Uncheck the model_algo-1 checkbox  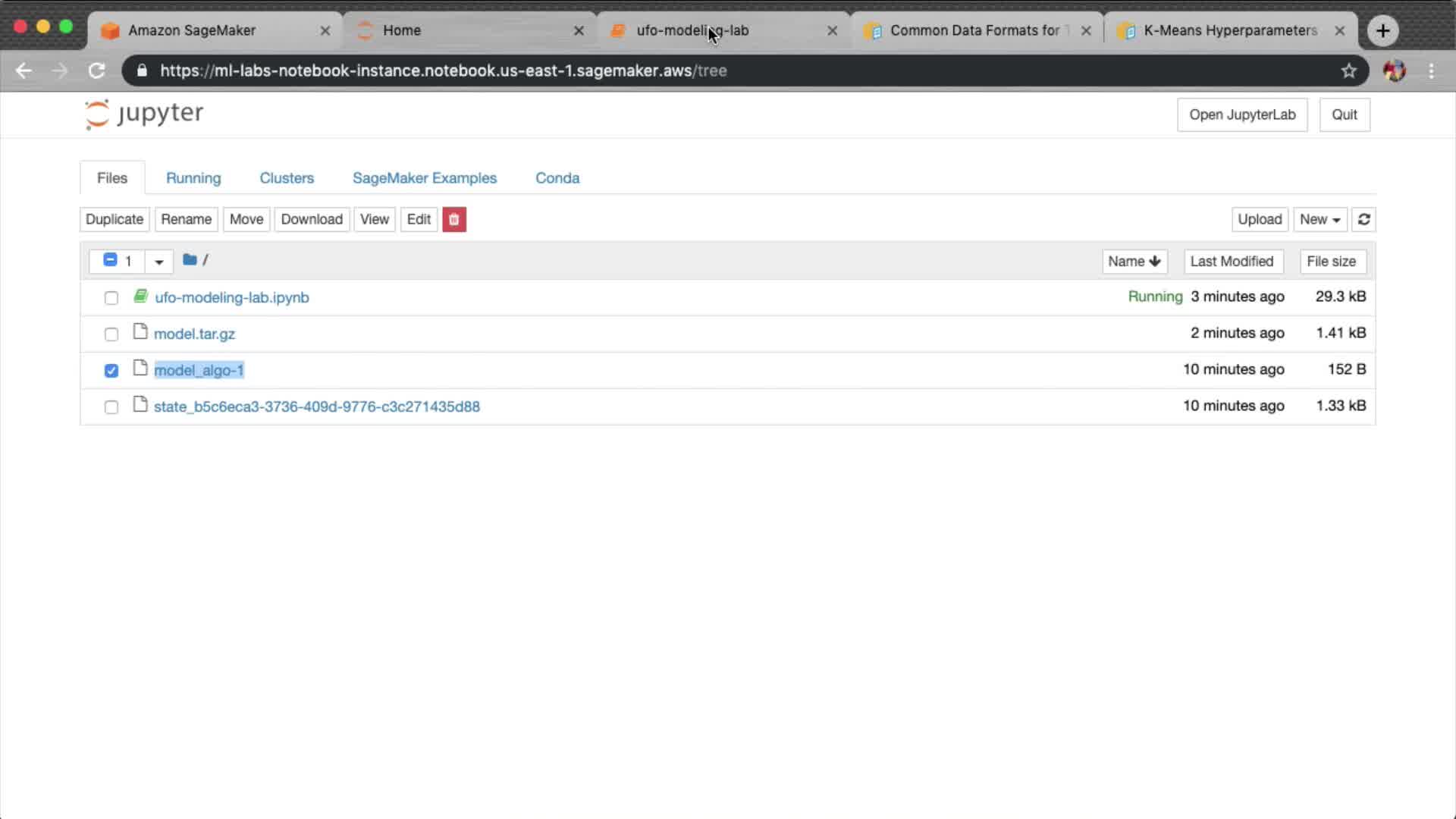(111, 371)
